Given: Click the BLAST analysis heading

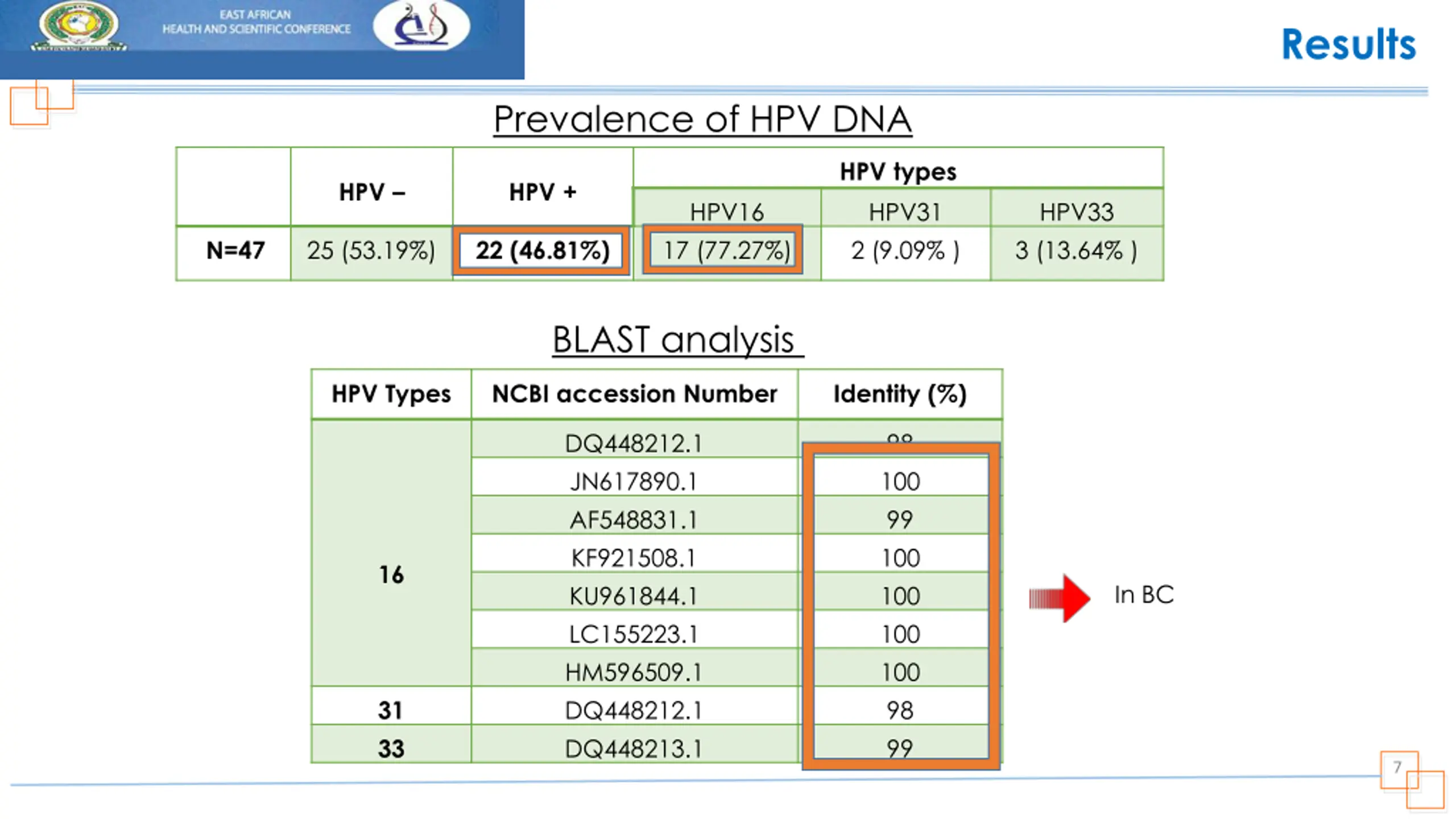Looking at the screenshot, I should 678,340.
